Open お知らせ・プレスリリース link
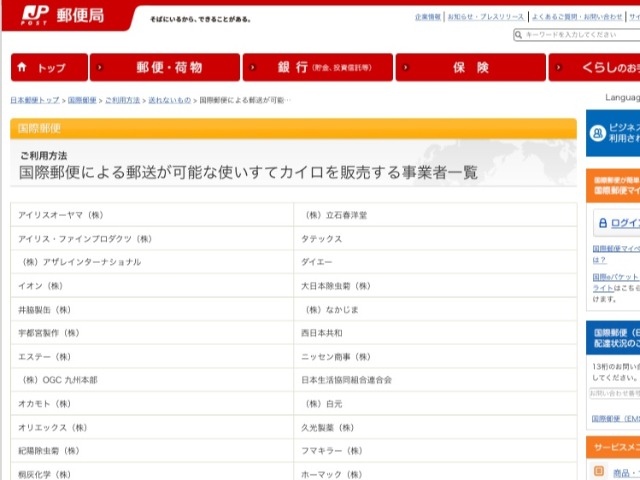The height and width of the screenshot is (480, 640). pos(486,17)
